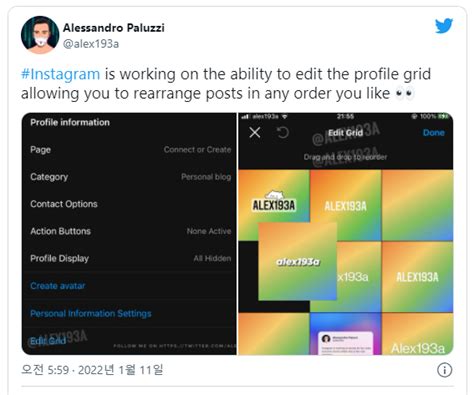Open the @alex193a handle

91,44
